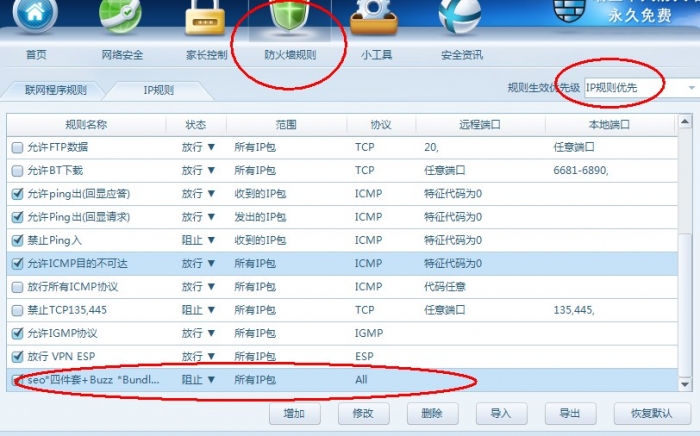Viewport: 700px width, 436px height.
Task: Open the network security globe icon
Action: point(121,15)
